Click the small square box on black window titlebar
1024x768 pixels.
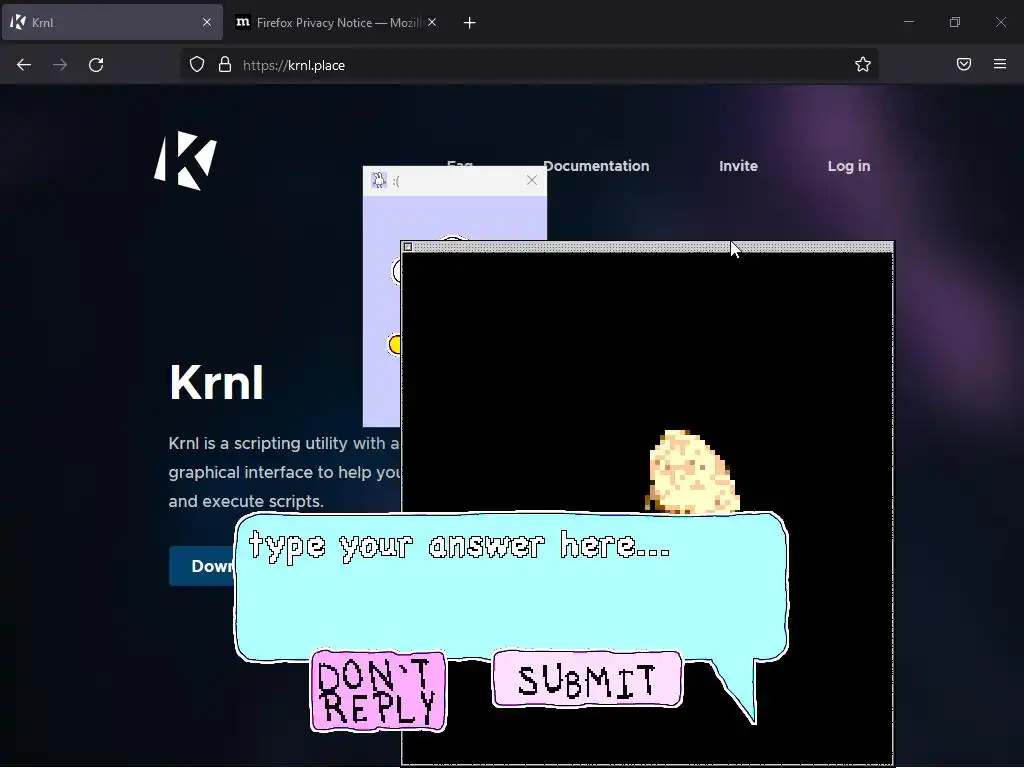[x=408, y=247]
